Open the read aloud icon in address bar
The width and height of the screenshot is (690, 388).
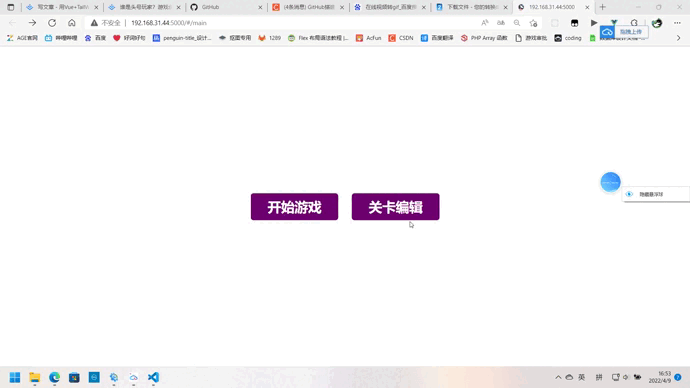484,23
